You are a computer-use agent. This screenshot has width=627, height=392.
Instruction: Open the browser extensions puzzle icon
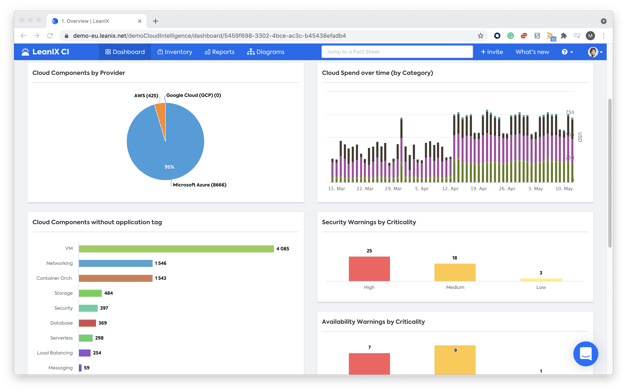[x=564, y=36]
